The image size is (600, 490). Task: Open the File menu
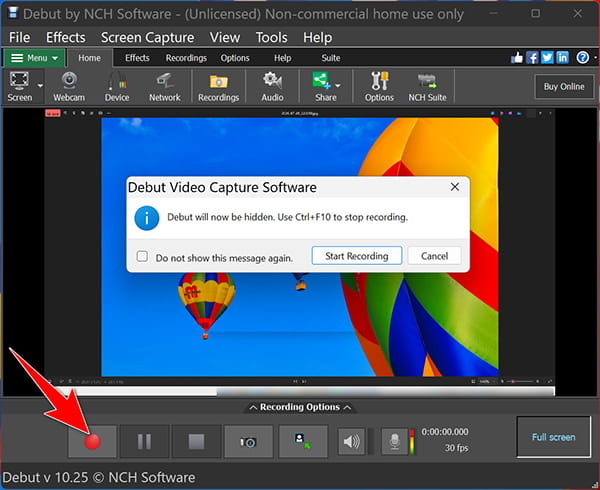[x=20, y=37]
